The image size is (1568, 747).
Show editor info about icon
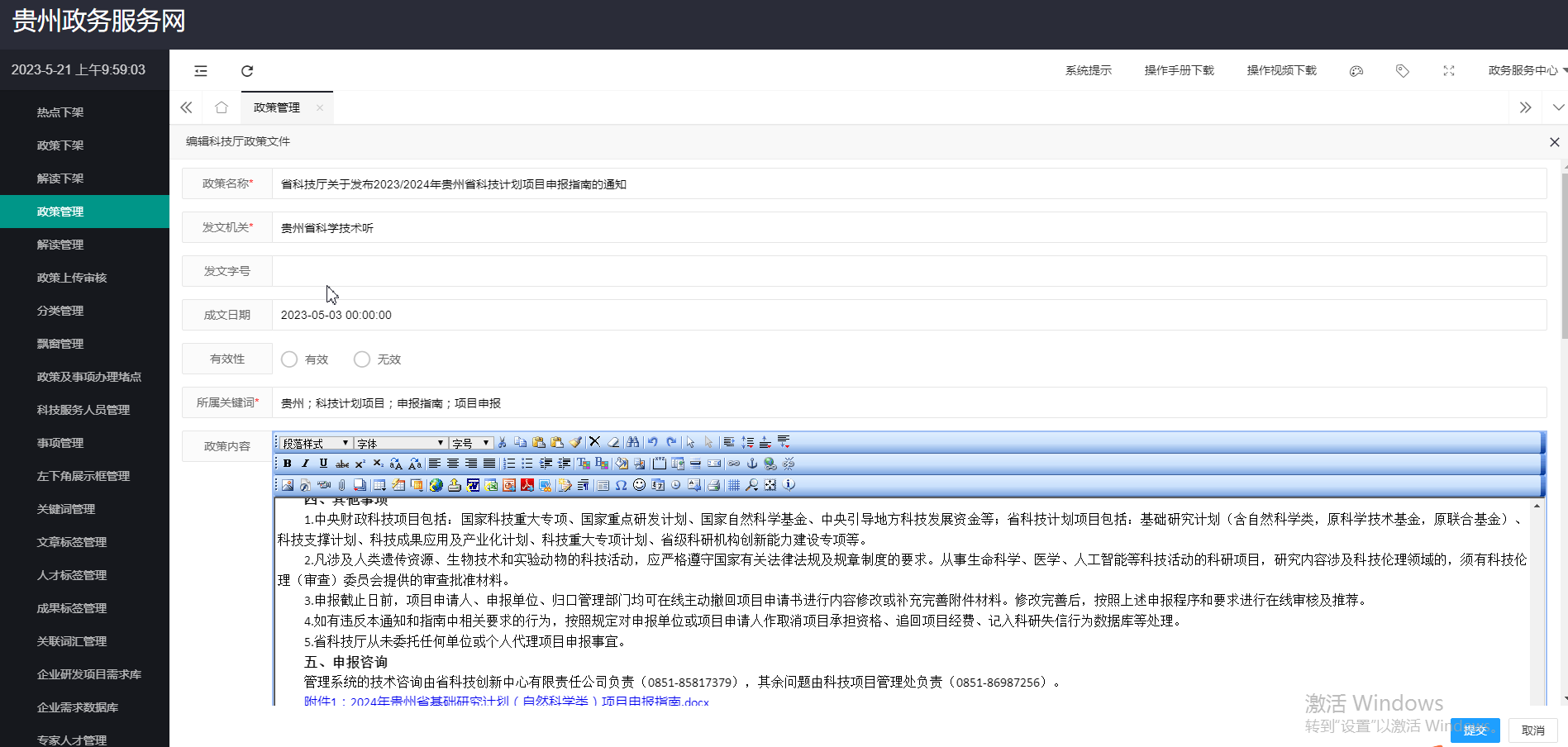point(789,485)
